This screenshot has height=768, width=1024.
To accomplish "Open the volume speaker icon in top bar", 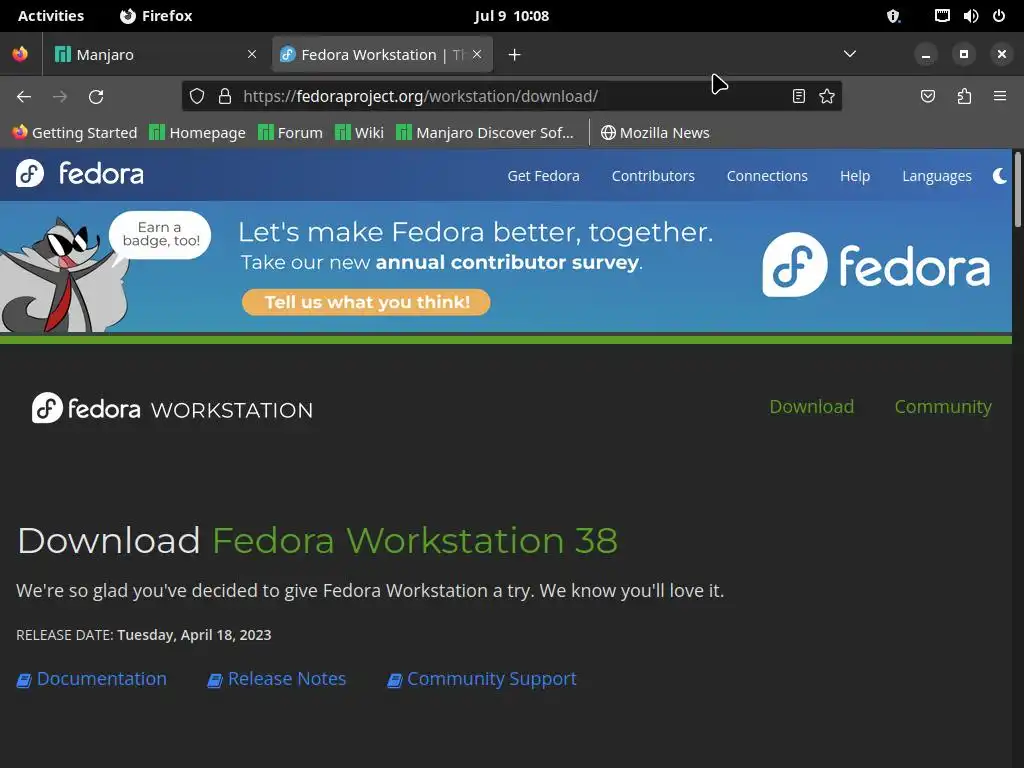I will pyautogui.click(x=970, y=16).
